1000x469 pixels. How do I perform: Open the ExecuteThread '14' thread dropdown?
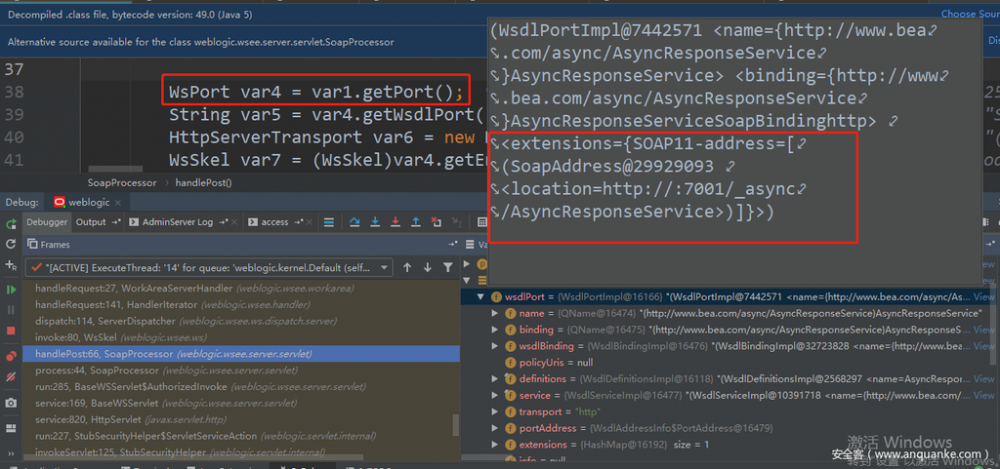coord(208,267)
